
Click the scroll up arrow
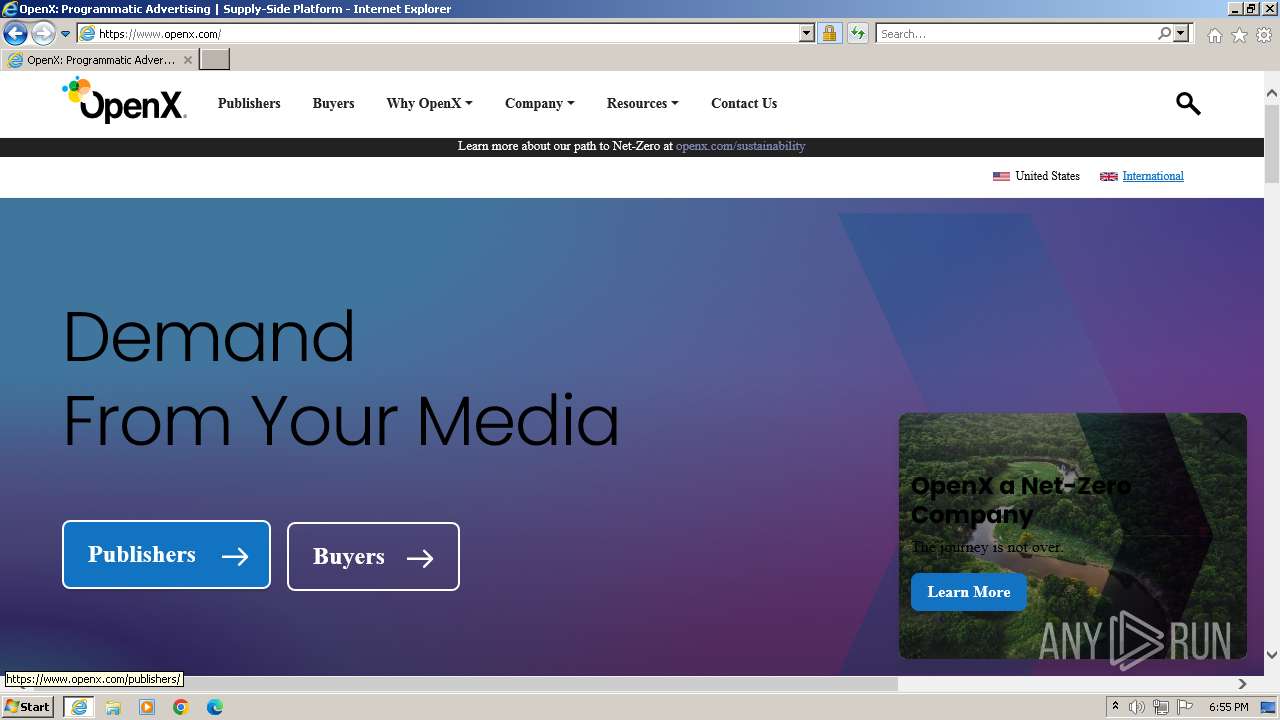coord(1272,93)
